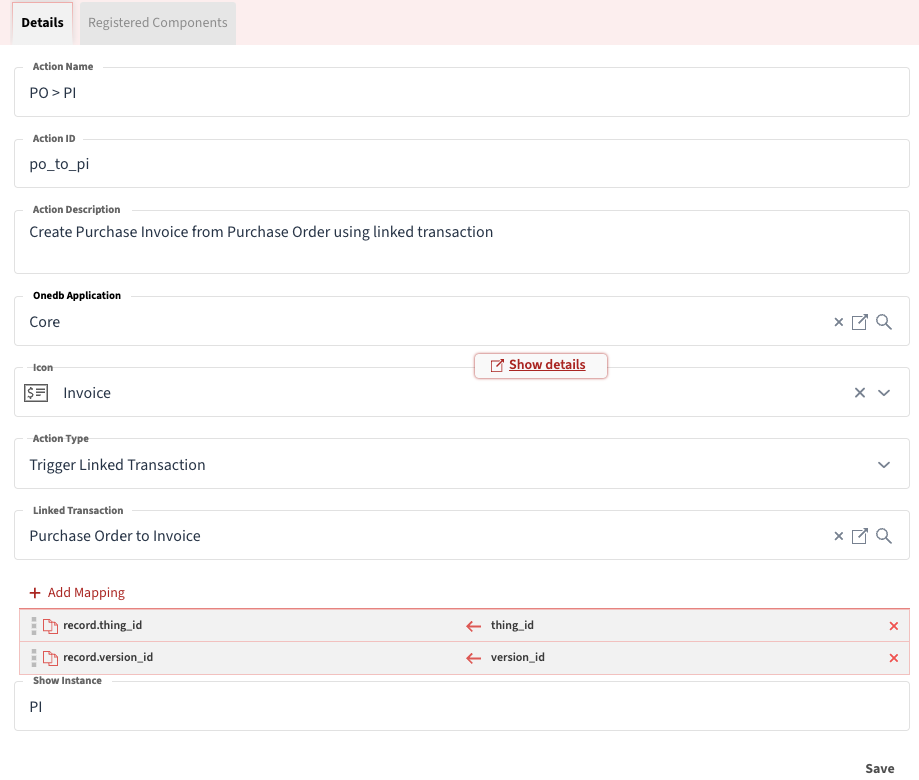Viewport: 919px width, 780px height.
Task: Clear the selected Invoice icon
Action: point(859,393)
